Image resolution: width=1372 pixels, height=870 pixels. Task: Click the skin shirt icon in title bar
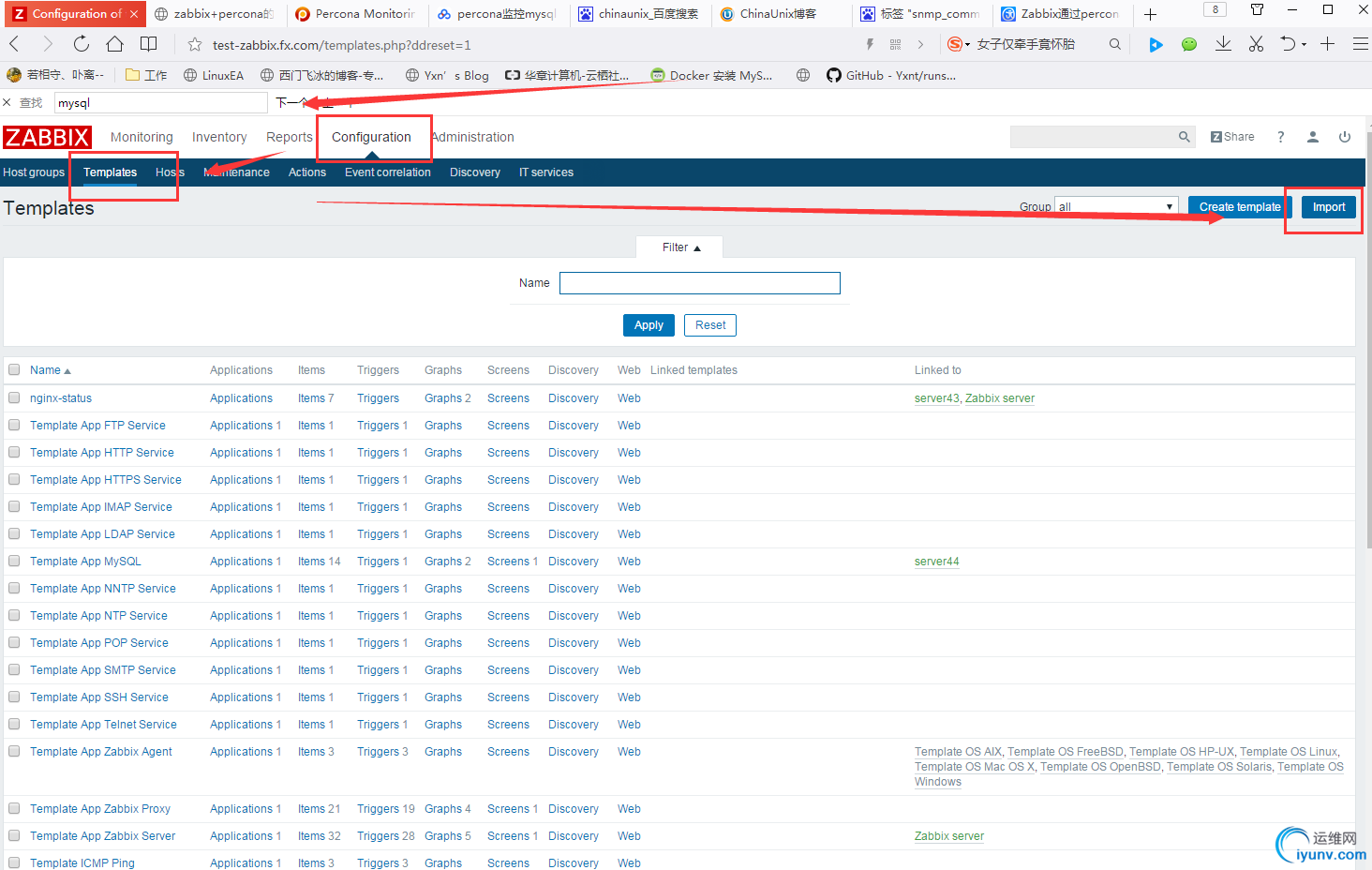tap(1257, 9)
